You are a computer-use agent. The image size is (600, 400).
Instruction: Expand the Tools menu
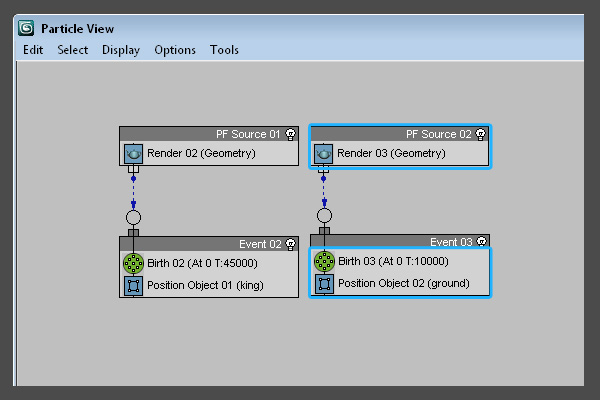[x=224, y=50]
